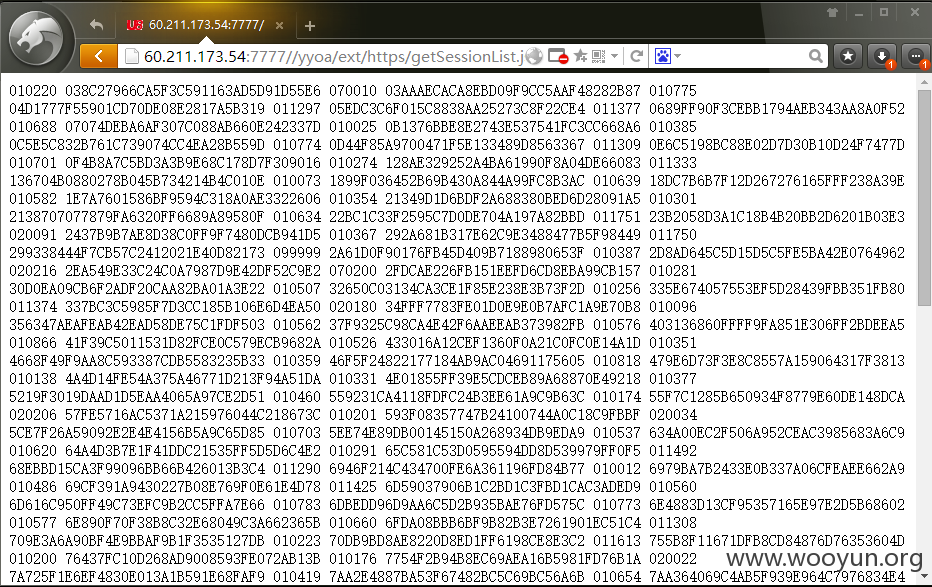Click hash 68EBBD15CA3F99096BB66B426013B3C4
Image resolution: width=932 pixels, height=587 pixels.
click(137, 469)
